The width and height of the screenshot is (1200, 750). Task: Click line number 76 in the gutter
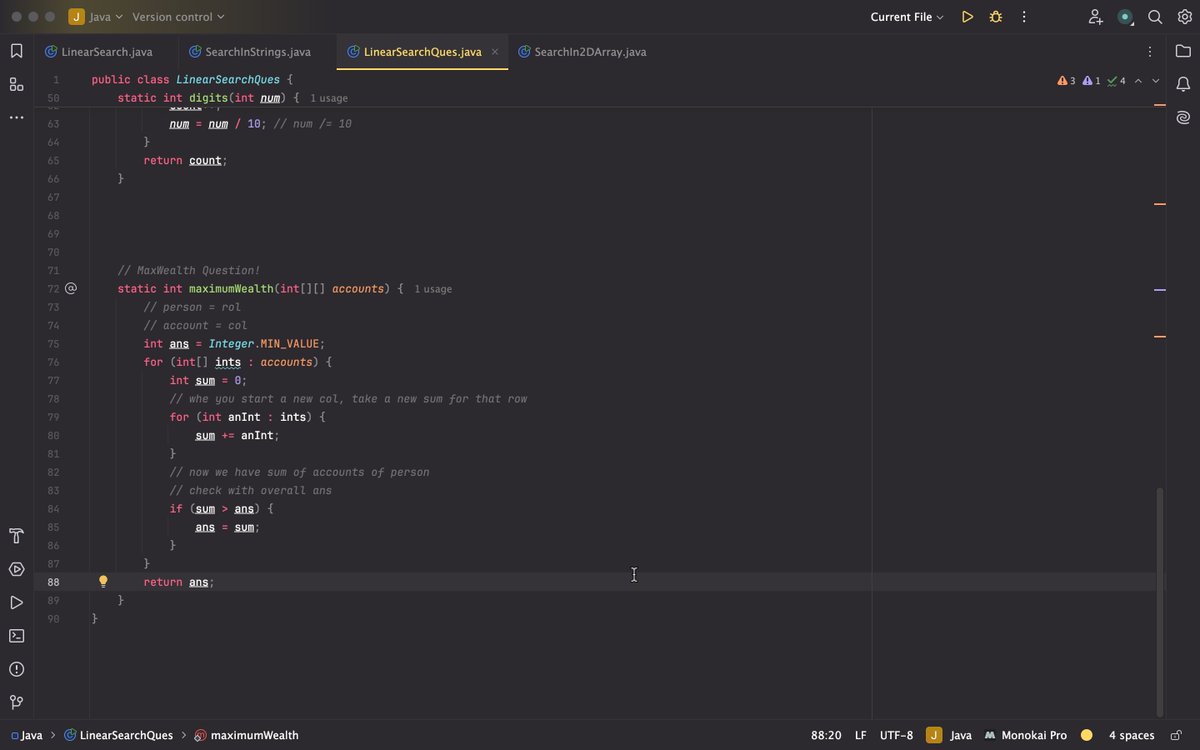(x=53, y=362)
